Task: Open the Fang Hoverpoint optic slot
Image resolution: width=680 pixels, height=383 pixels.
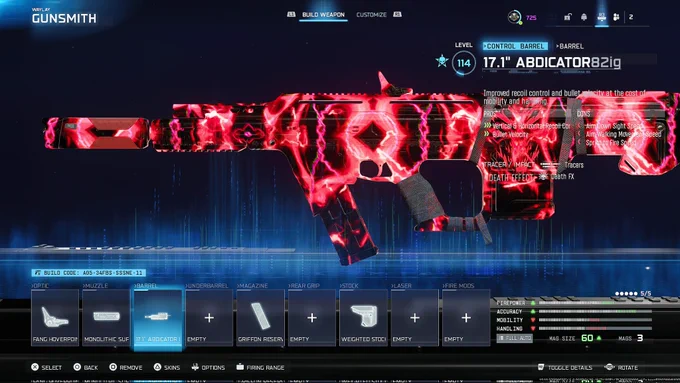Action: coord(55,318)
